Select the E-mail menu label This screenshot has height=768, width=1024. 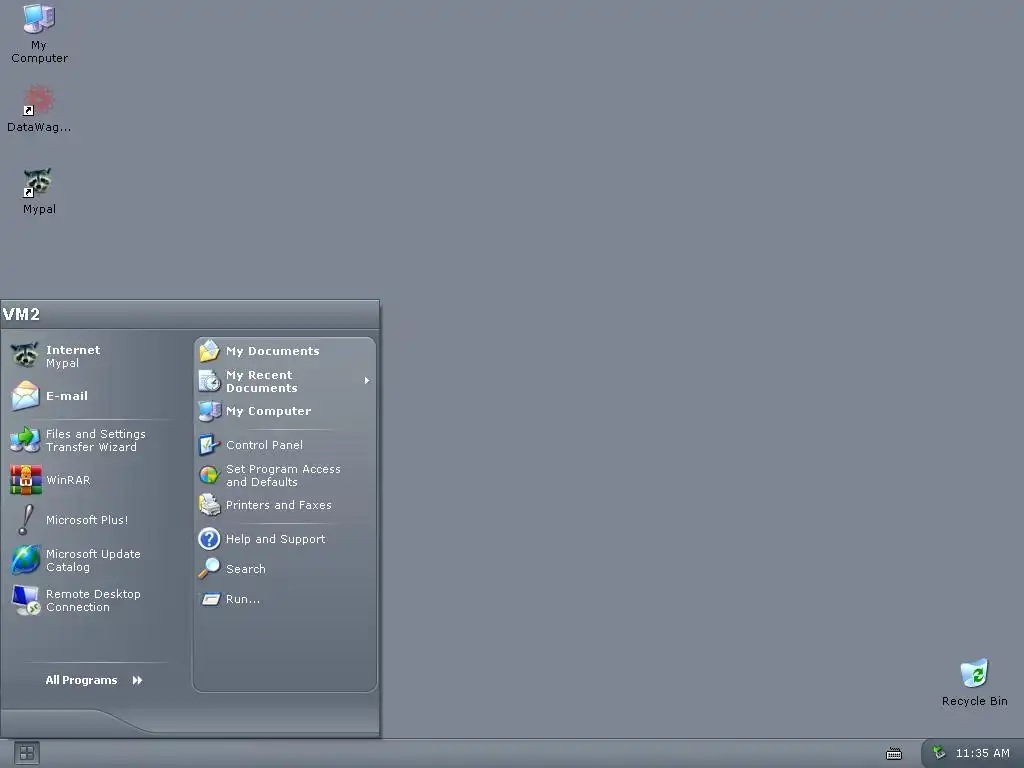click(x=67, y=396)
